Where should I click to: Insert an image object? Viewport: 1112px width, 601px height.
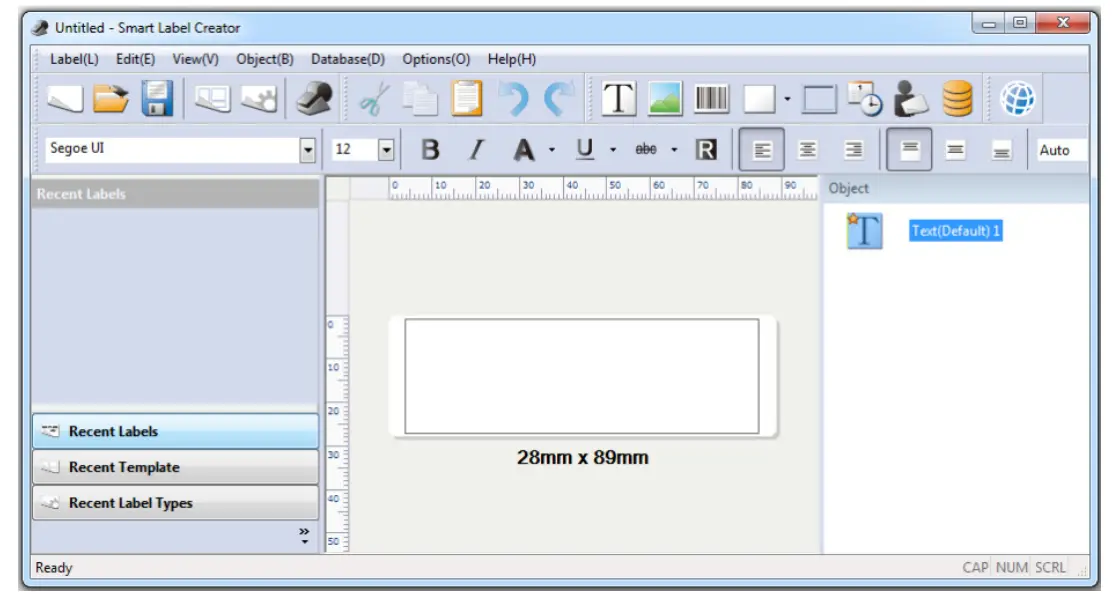(x=665, y=99)
